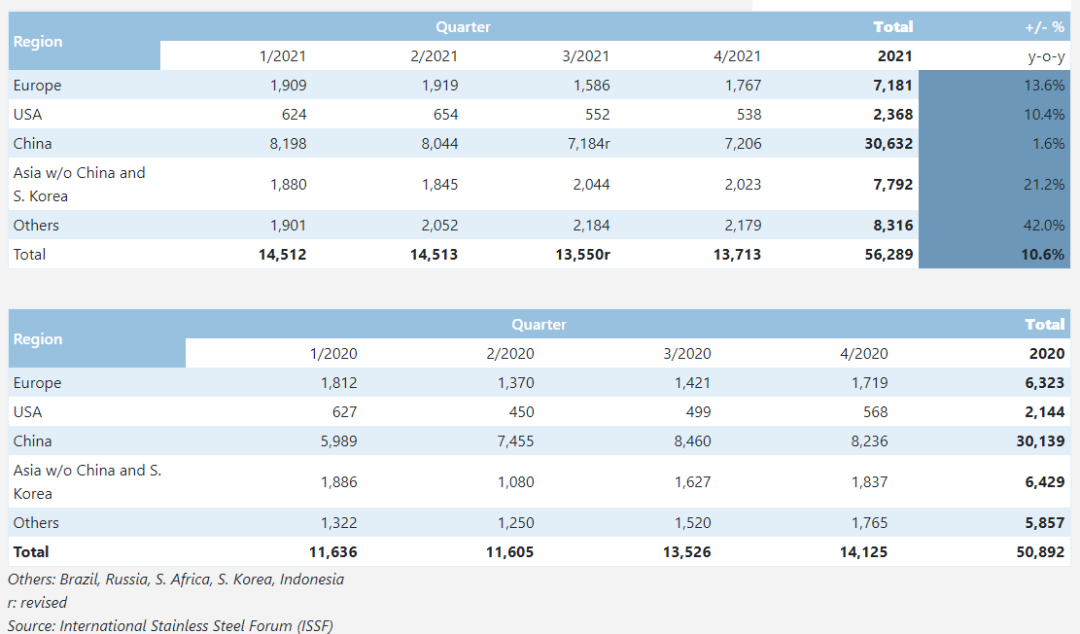
Task: Select the total y-o-y value 10.6%
Action: click(1043, 254)
